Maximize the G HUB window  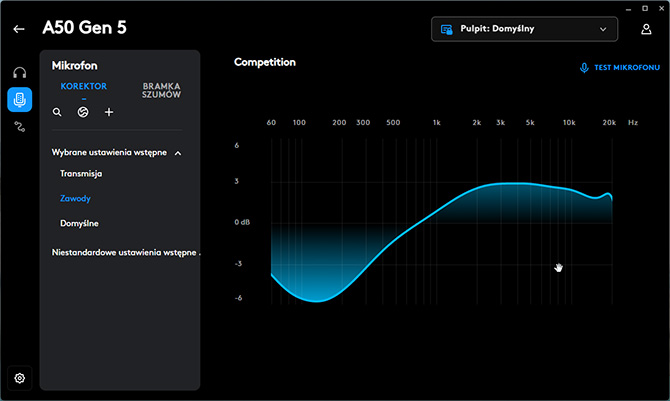click(x=645, y=8)
